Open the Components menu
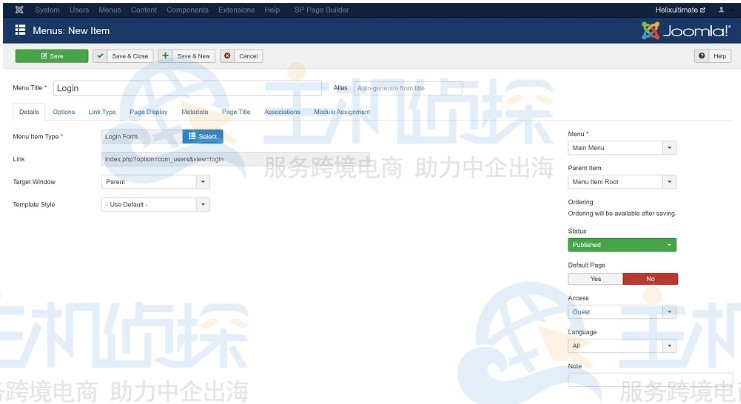The image size is (741, 404). coord(187,9)
